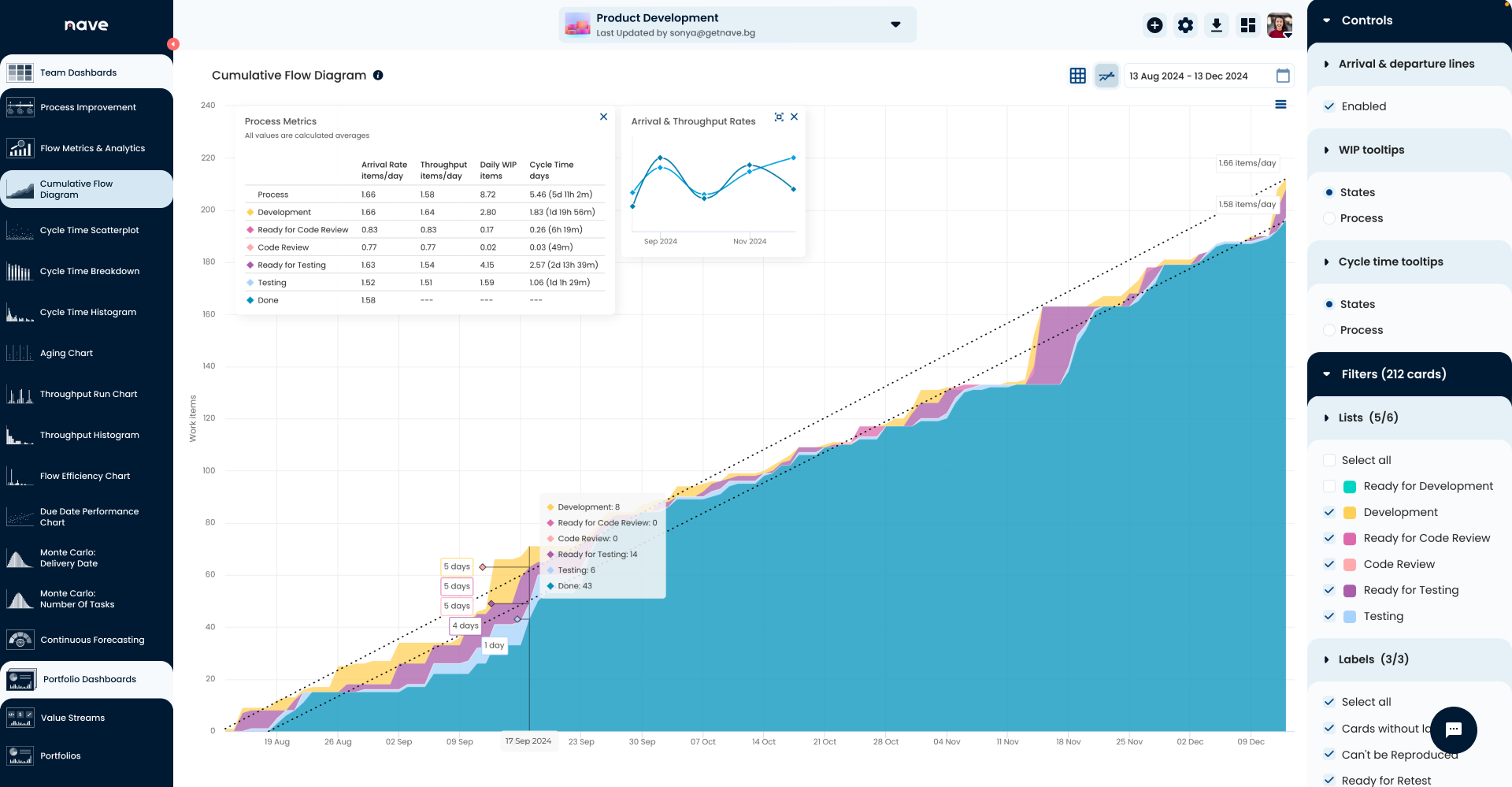Open the Portfolio Dashboards page
Image resolution: width=1512 pixels, height=787 pixels.
pyautogui.click(x=88, y=679)
